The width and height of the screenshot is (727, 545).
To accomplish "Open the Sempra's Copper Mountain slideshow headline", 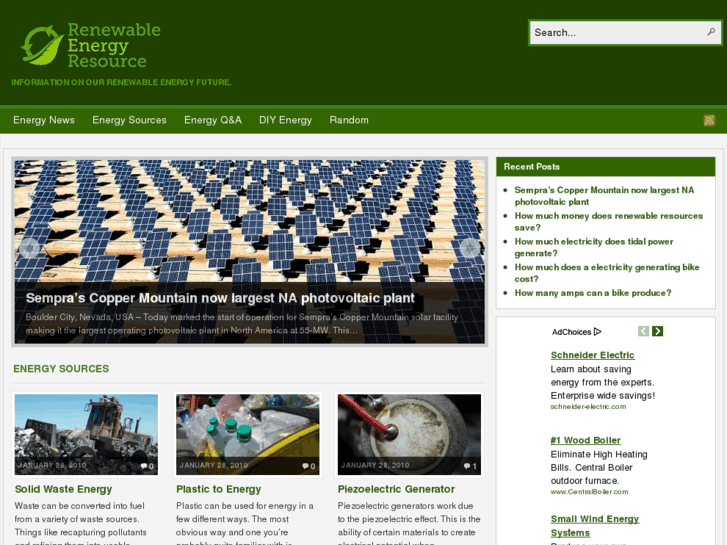I will point(220,298).
